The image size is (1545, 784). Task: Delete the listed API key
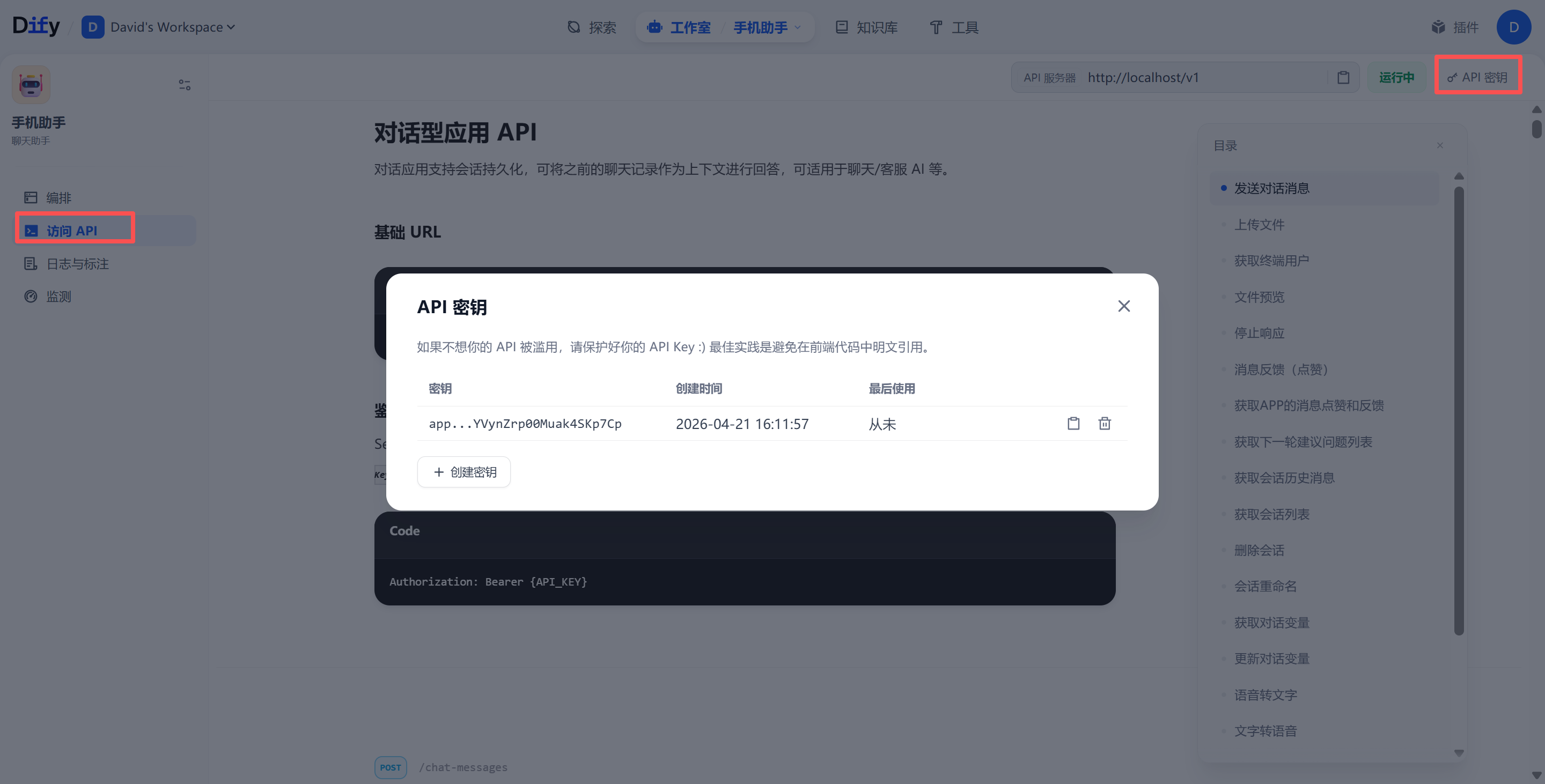click(1104, 424)
